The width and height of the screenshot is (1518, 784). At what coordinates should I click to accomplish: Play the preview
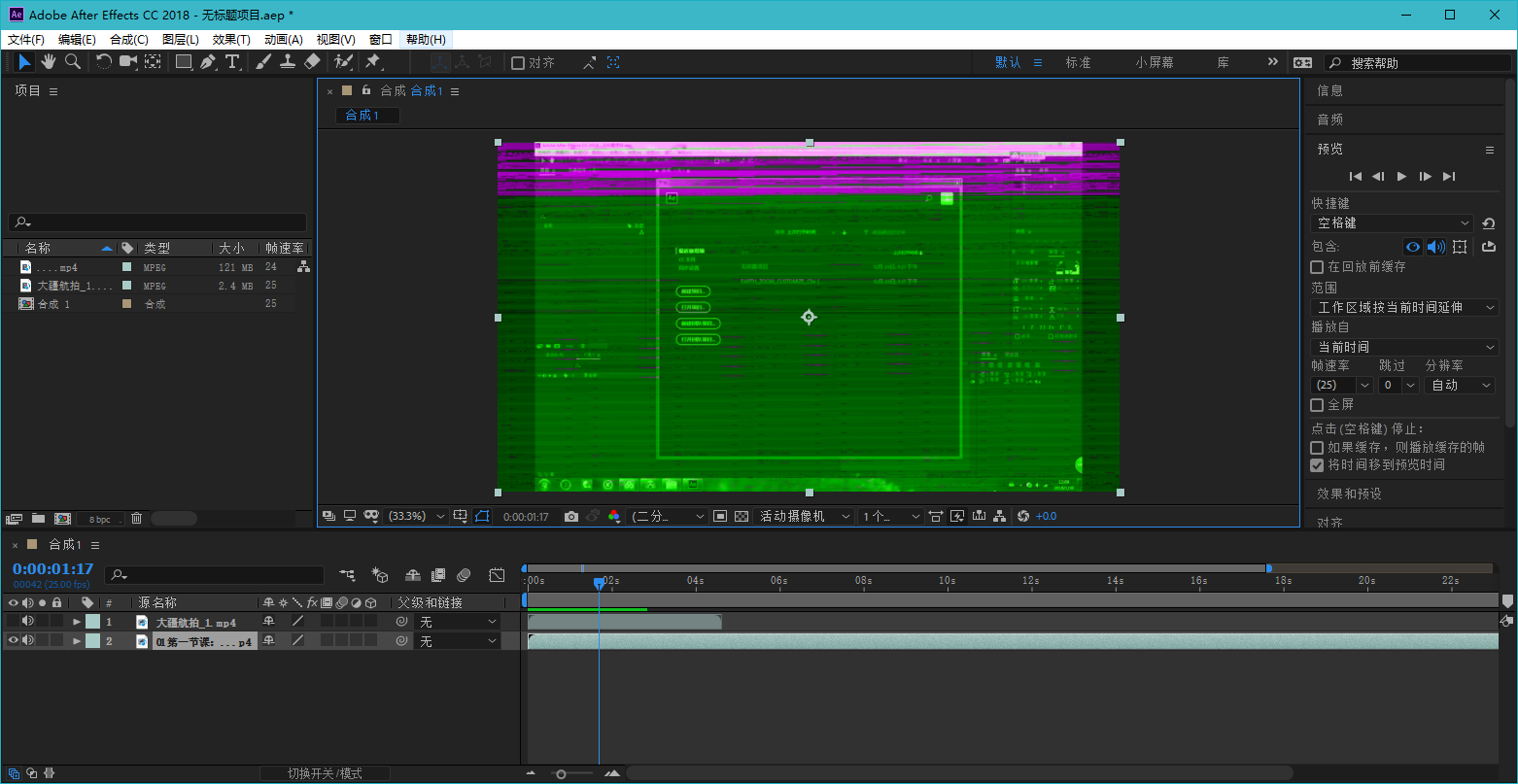(x=1401, y=176)
